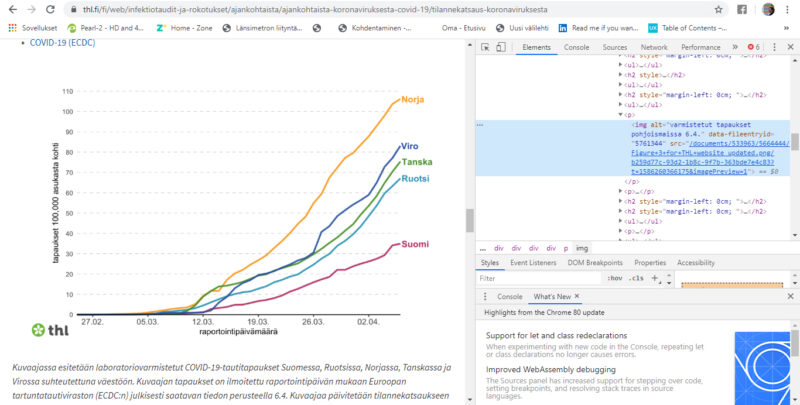Open the Sovellukset apps shortcut

33,28
